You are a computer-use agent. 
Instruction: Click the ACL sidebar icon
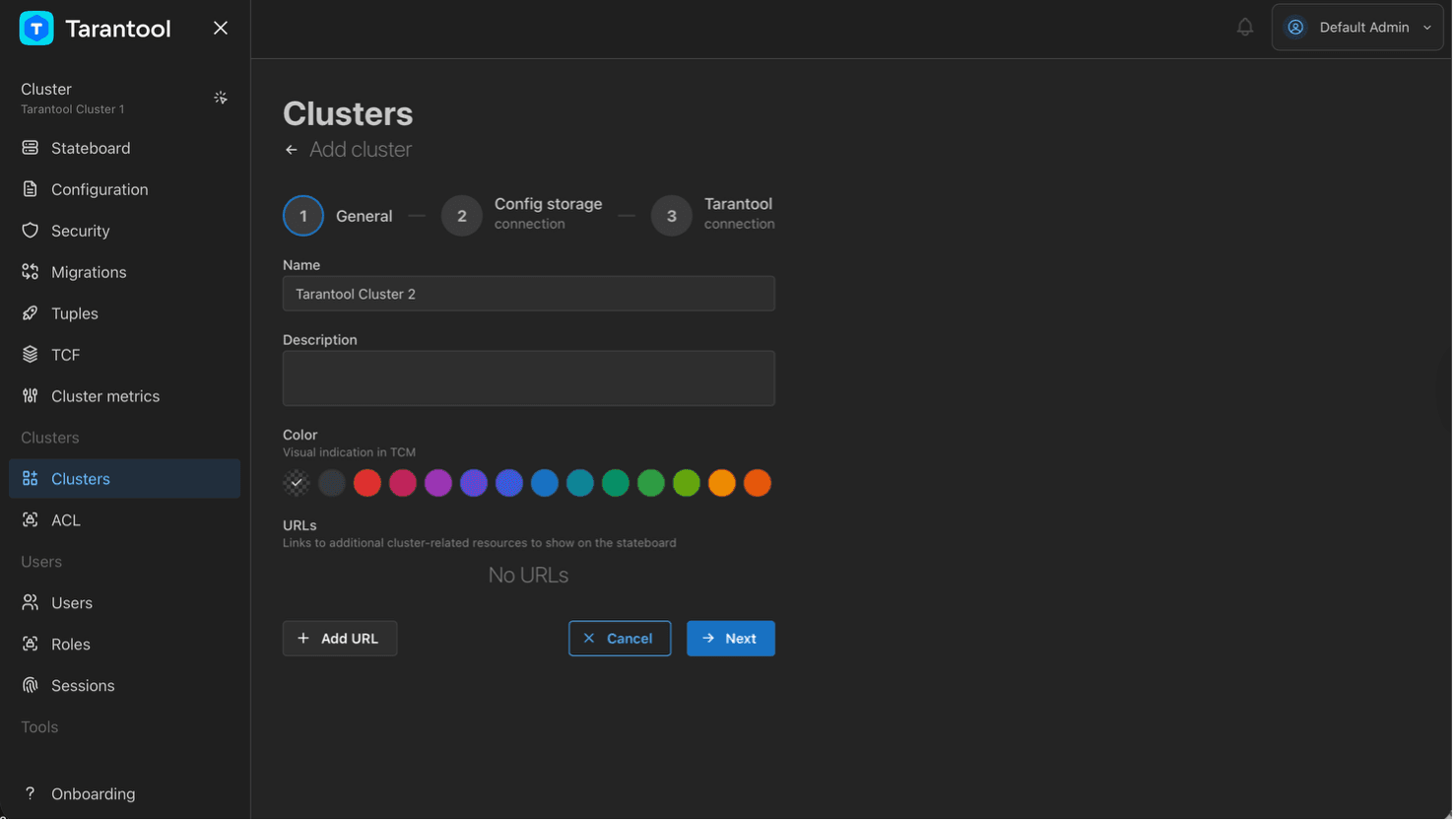point(31,520)
